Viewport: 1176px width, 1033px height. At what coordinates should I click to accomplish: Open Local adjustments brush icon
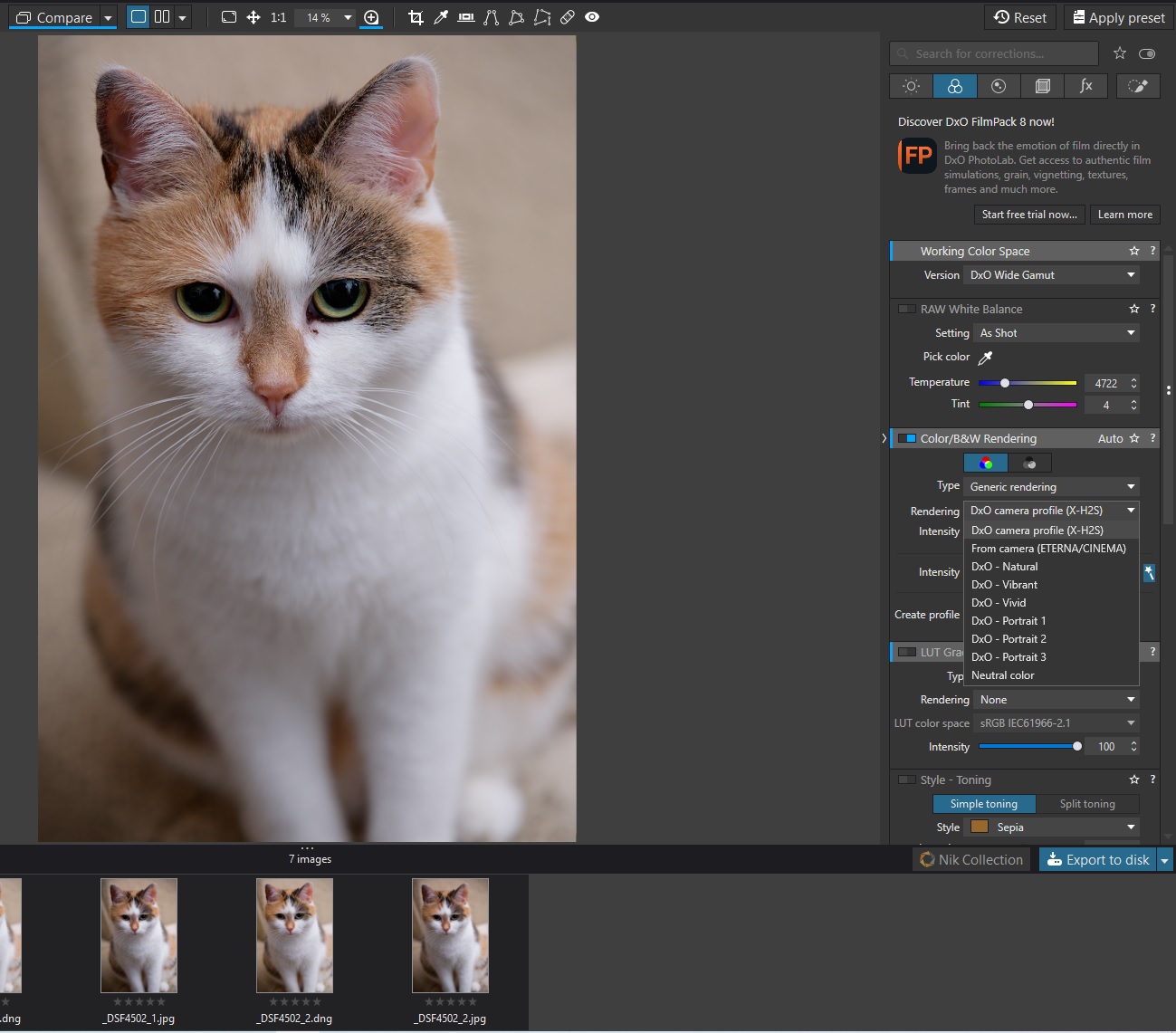(x=1138, y=86)
